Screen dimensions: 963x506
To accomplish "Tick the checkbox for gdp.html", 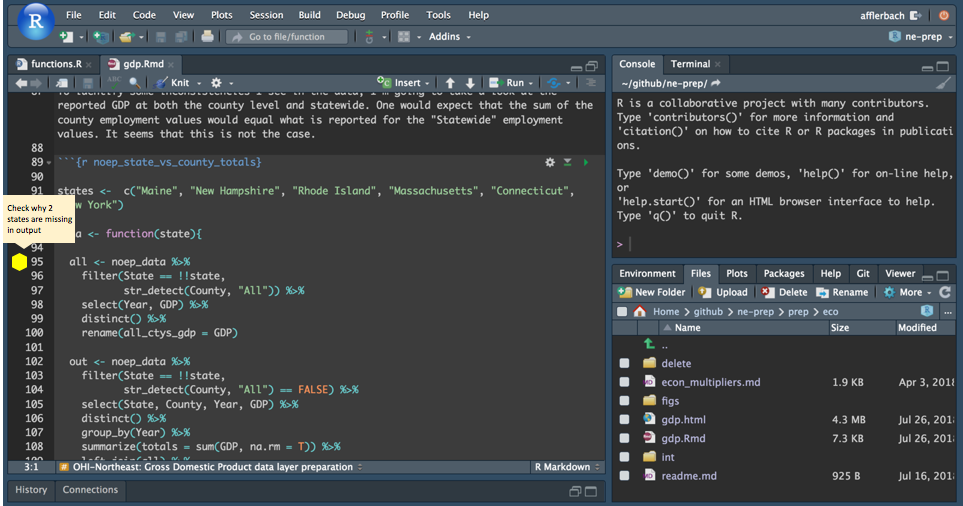I will point(624,419).
